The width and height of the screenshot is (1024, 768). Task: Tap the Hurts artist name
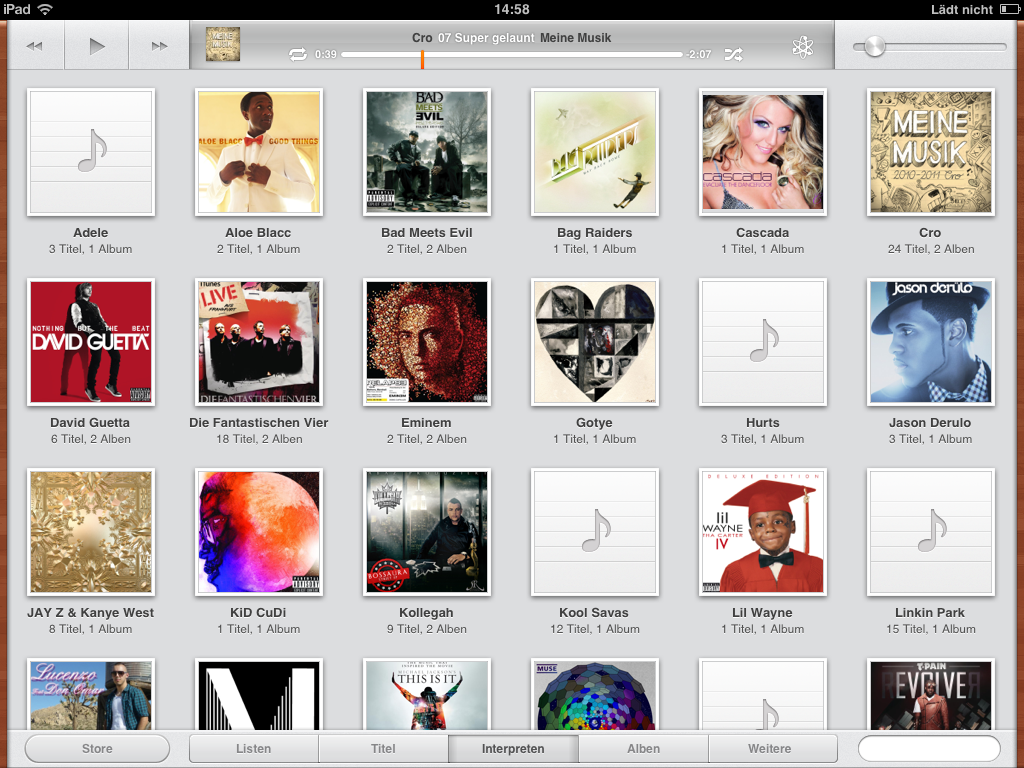click(x=763, y=423)
